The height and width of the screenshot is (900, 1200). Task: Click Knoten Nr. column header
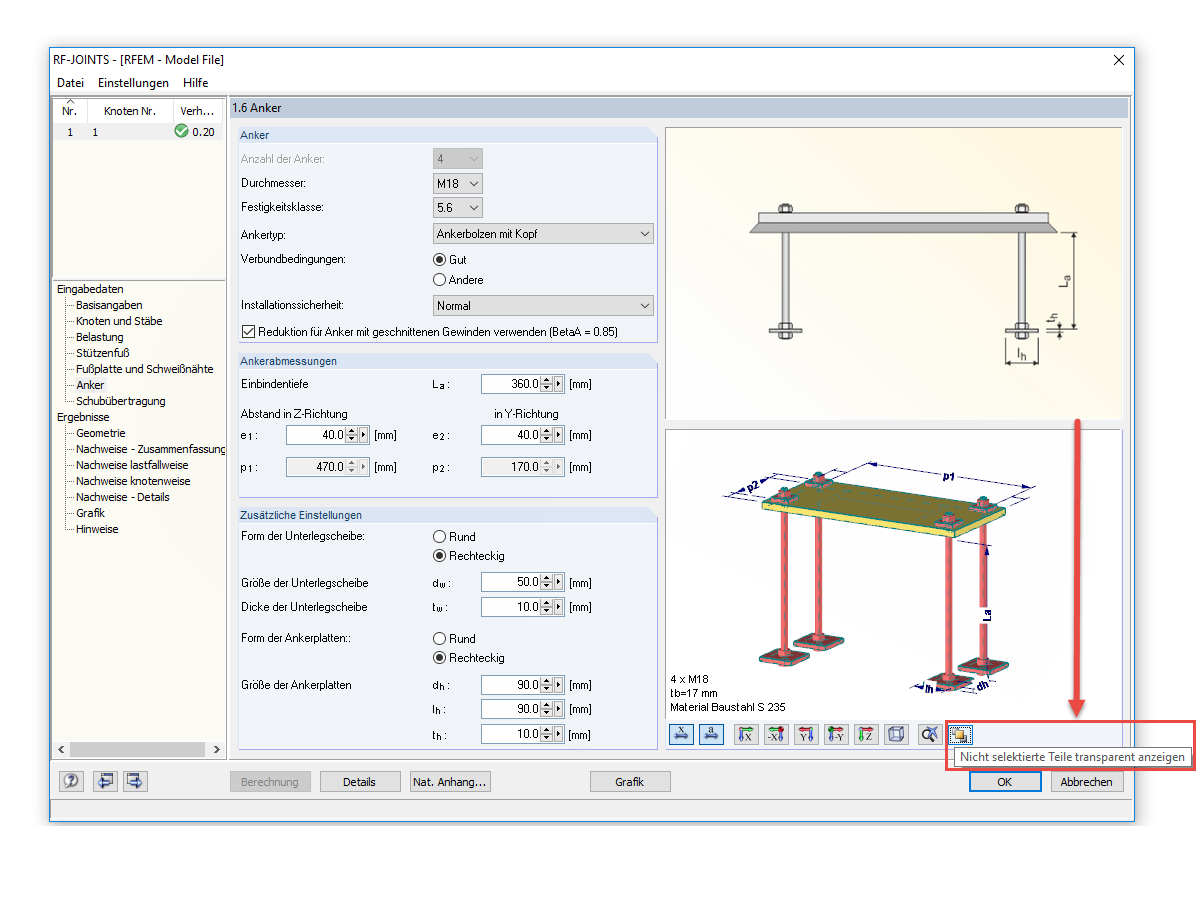(130, 111)
